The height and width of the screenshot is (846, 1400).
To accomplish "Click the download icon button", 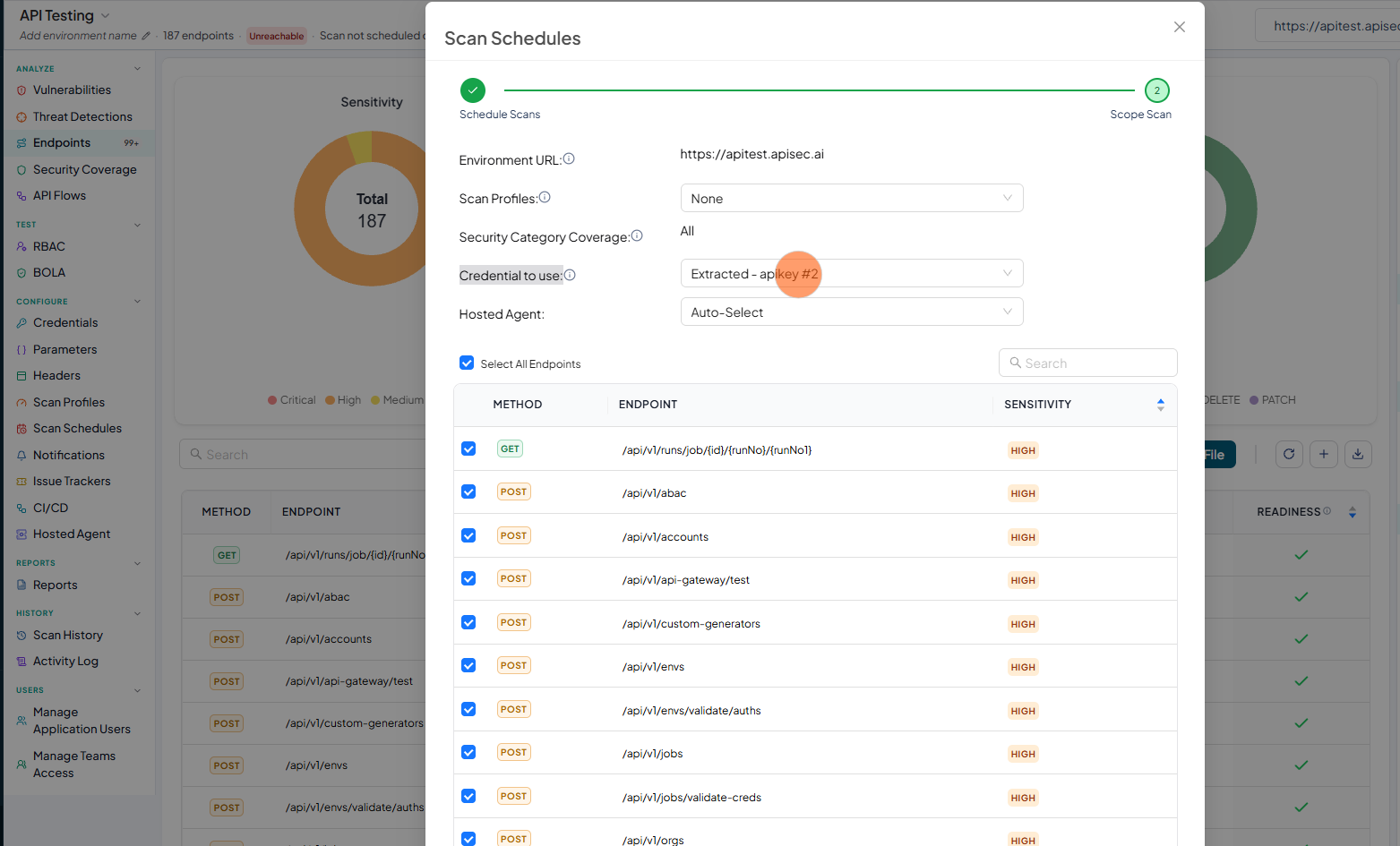I will click(x=1358, y=454).
